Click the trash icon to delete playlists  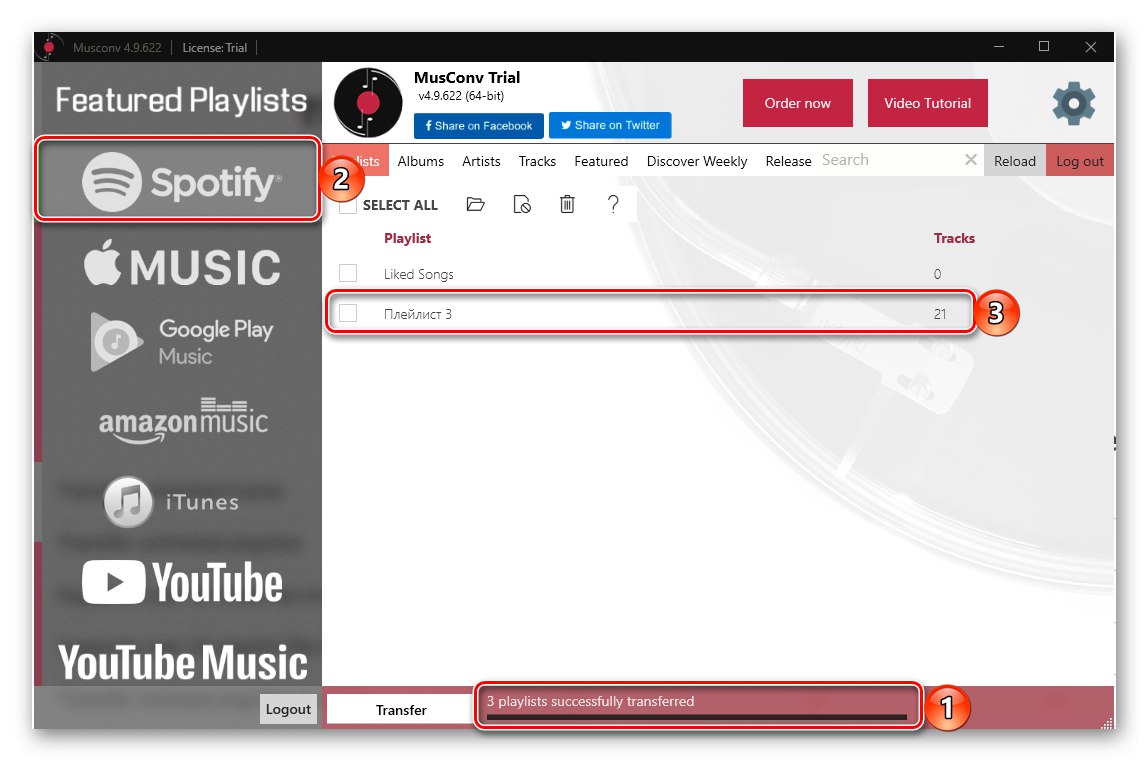pyautogui.click(x=567, y=204)
